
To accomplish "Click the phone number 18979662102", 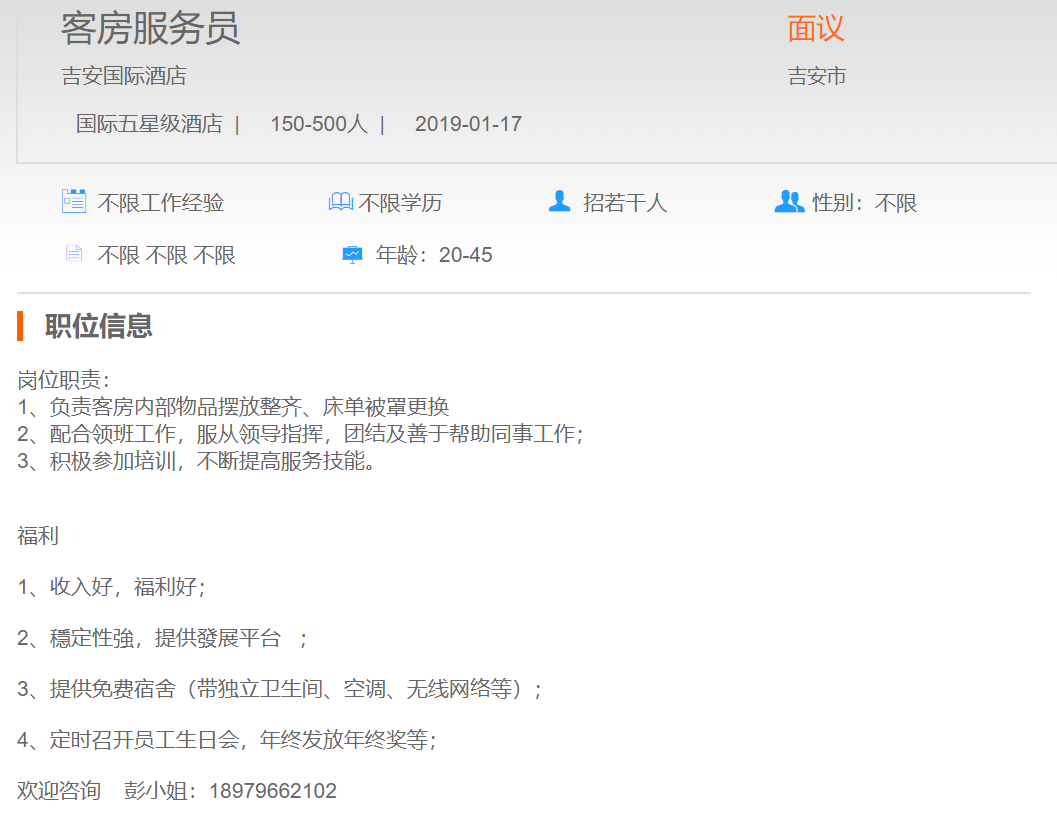I will tap(273, 791).
